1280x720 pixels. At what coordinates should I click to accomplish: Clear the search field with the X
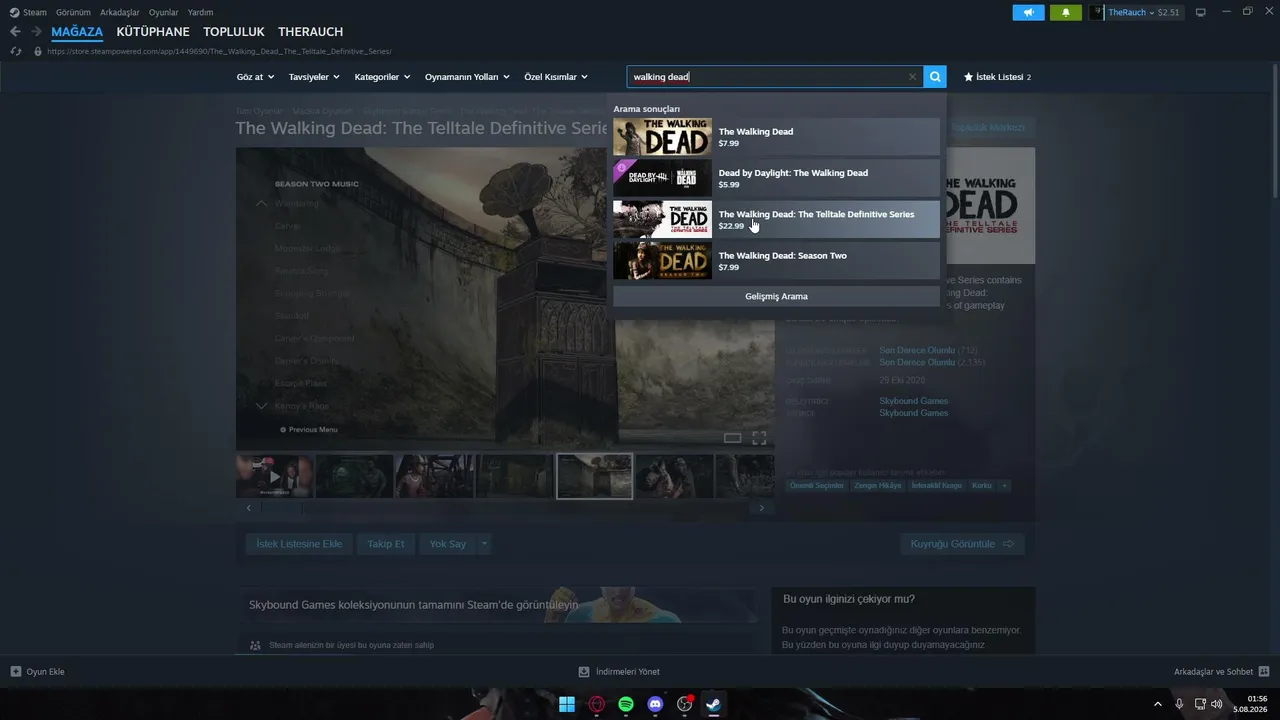click(x=912, y=77)
